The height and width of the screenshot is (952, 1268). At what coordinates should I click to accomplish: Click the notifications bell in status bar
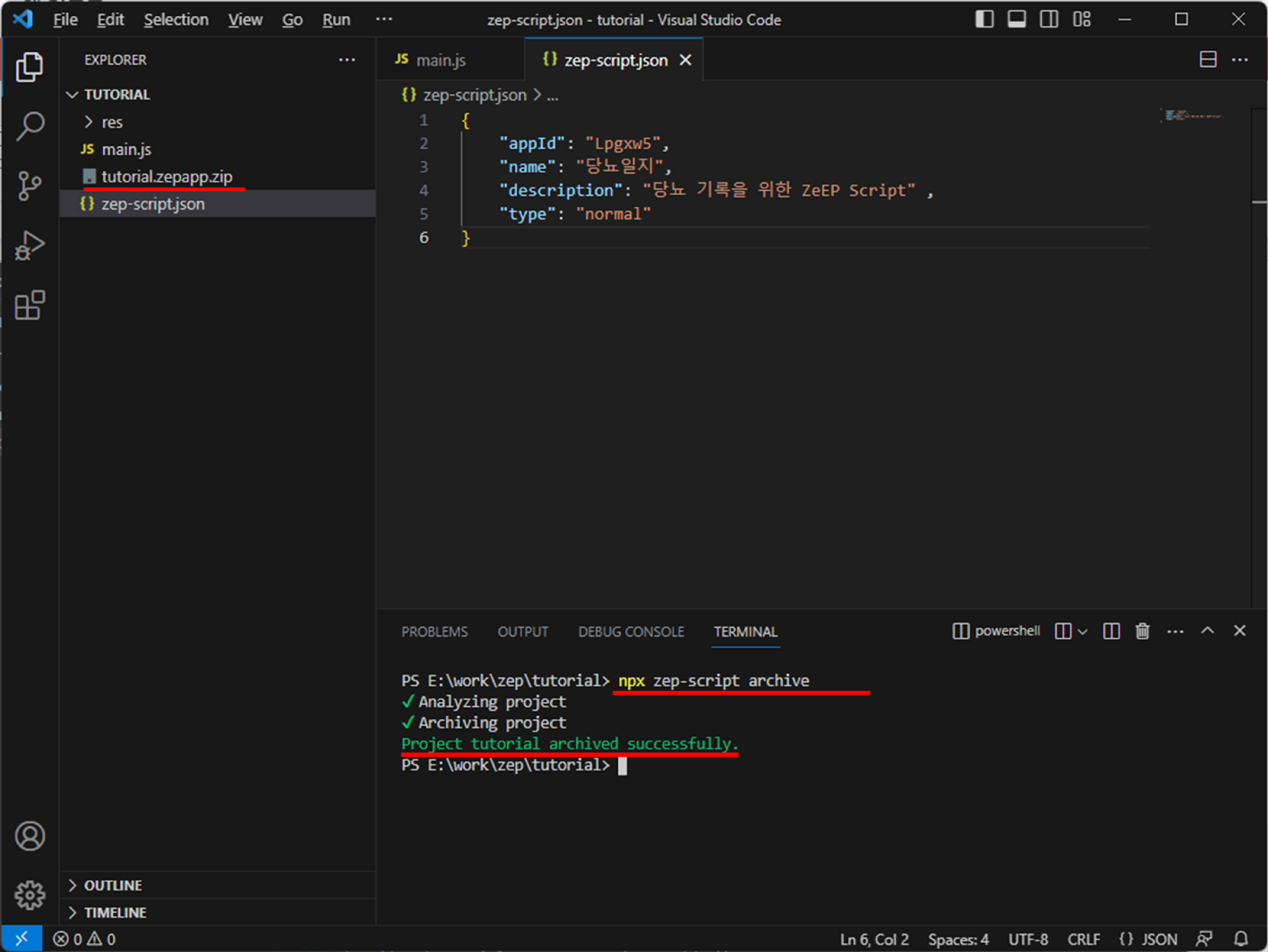point(1241,939)
